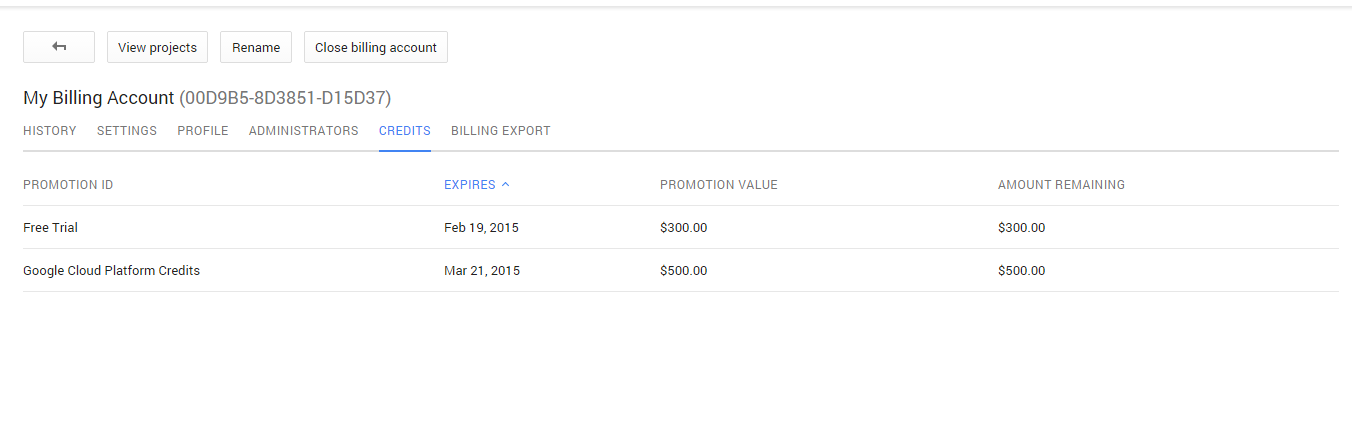Select the Credits tab
Image resolution: width=1352 pixels, height=433 pixels.
[x=405, y=131]
